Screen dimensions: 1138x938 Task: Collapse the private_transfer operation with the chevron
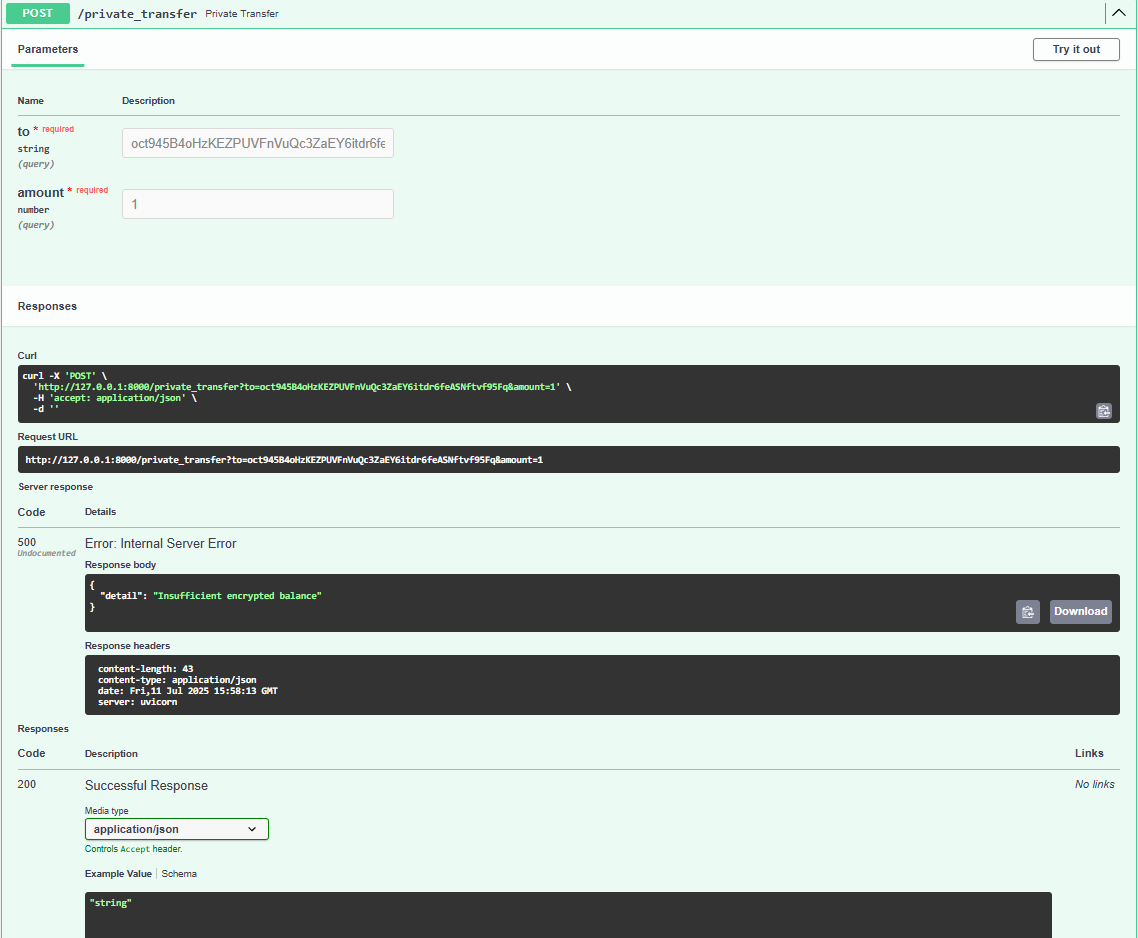(x=1118, y=12)
